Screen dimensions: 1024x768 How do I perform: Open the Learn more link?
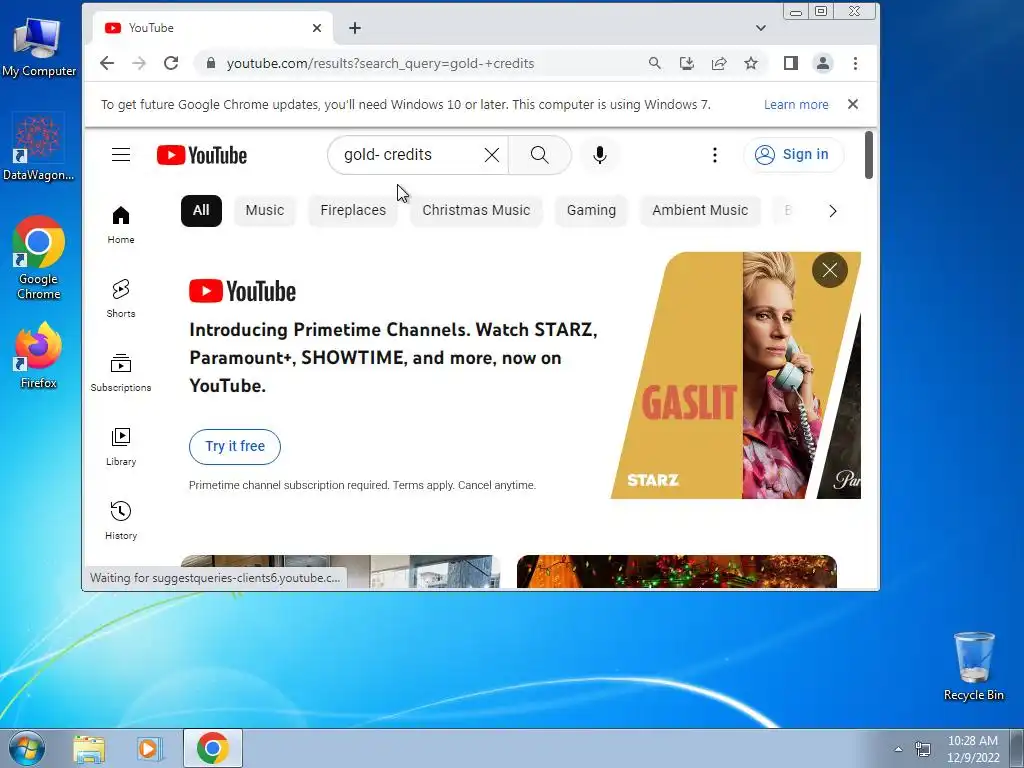coord(796,104)
